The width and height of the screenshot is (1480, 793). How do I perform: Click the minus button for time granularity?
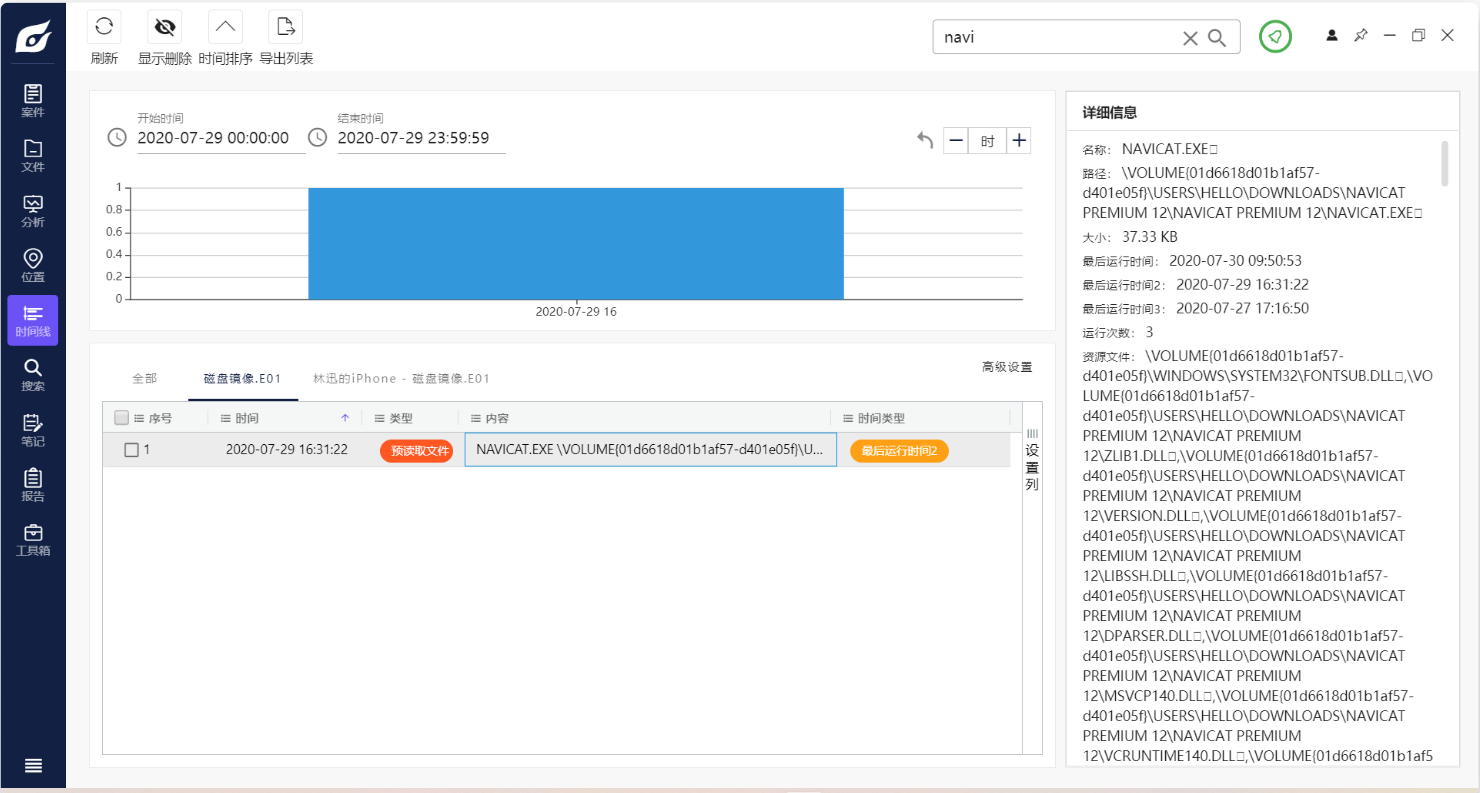[956, 141]
